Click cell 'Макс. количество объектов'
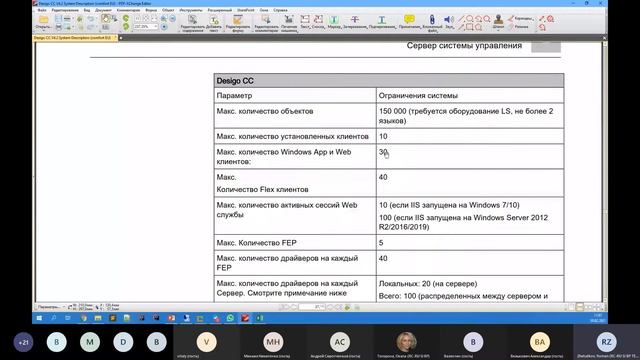The height and width of the screenshot is (360, 640). (x=295, y=116)
